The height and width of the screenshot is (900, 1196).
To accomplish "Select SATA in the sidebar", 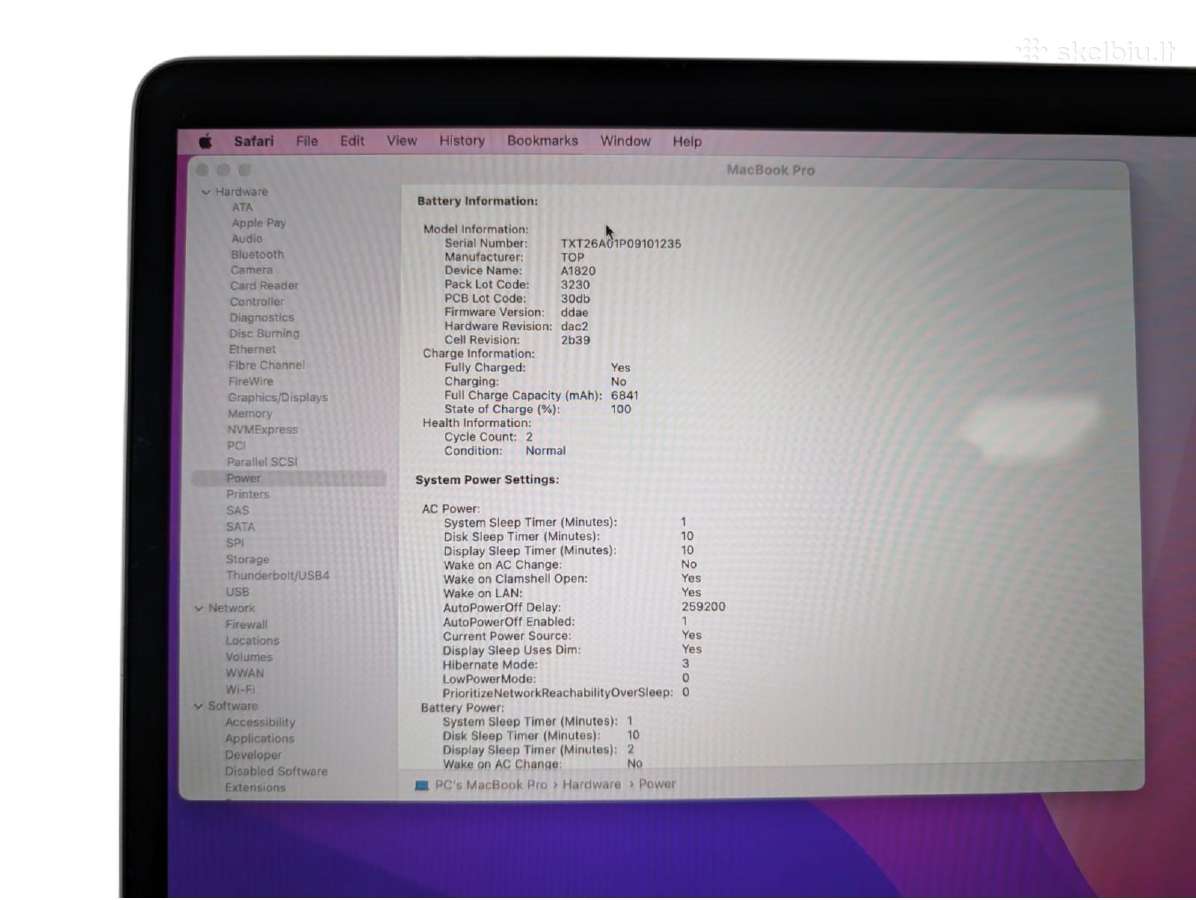I will [x=240, y=527].
